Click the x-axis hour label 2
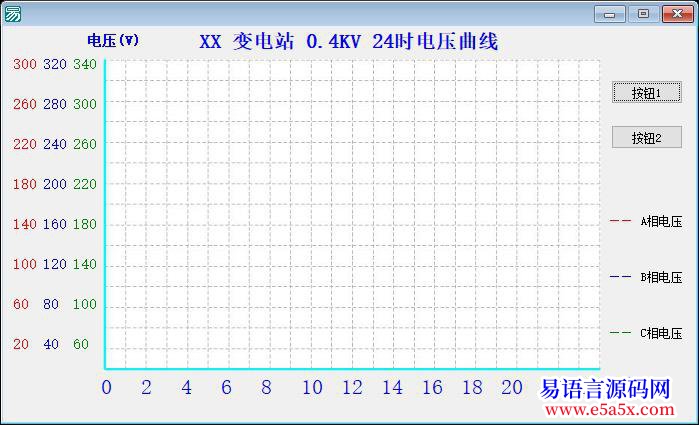 146,388
